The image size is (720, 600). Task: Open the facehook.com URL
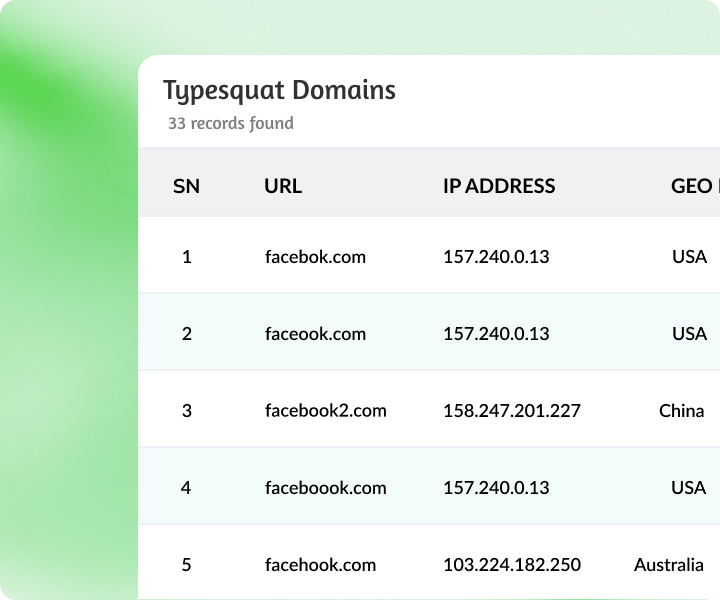click(x=320, y=565)
